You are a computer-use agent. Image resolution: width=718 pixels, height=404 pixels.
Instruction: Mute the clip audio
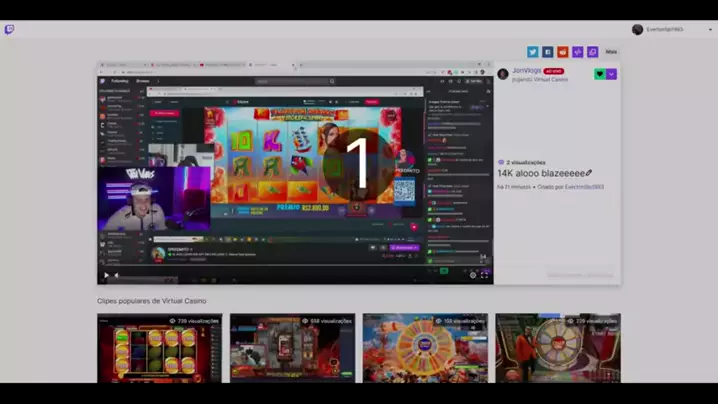[x=117, y=275]
